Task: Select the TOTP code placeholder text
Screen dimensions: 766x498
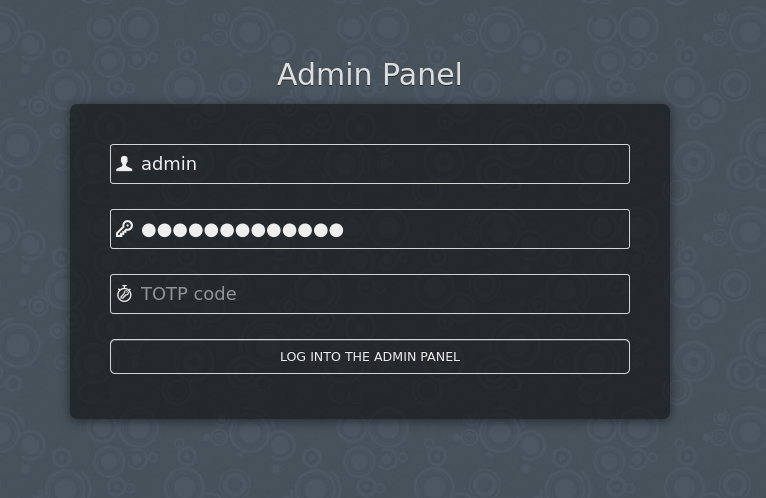Action: pos(189,294)
